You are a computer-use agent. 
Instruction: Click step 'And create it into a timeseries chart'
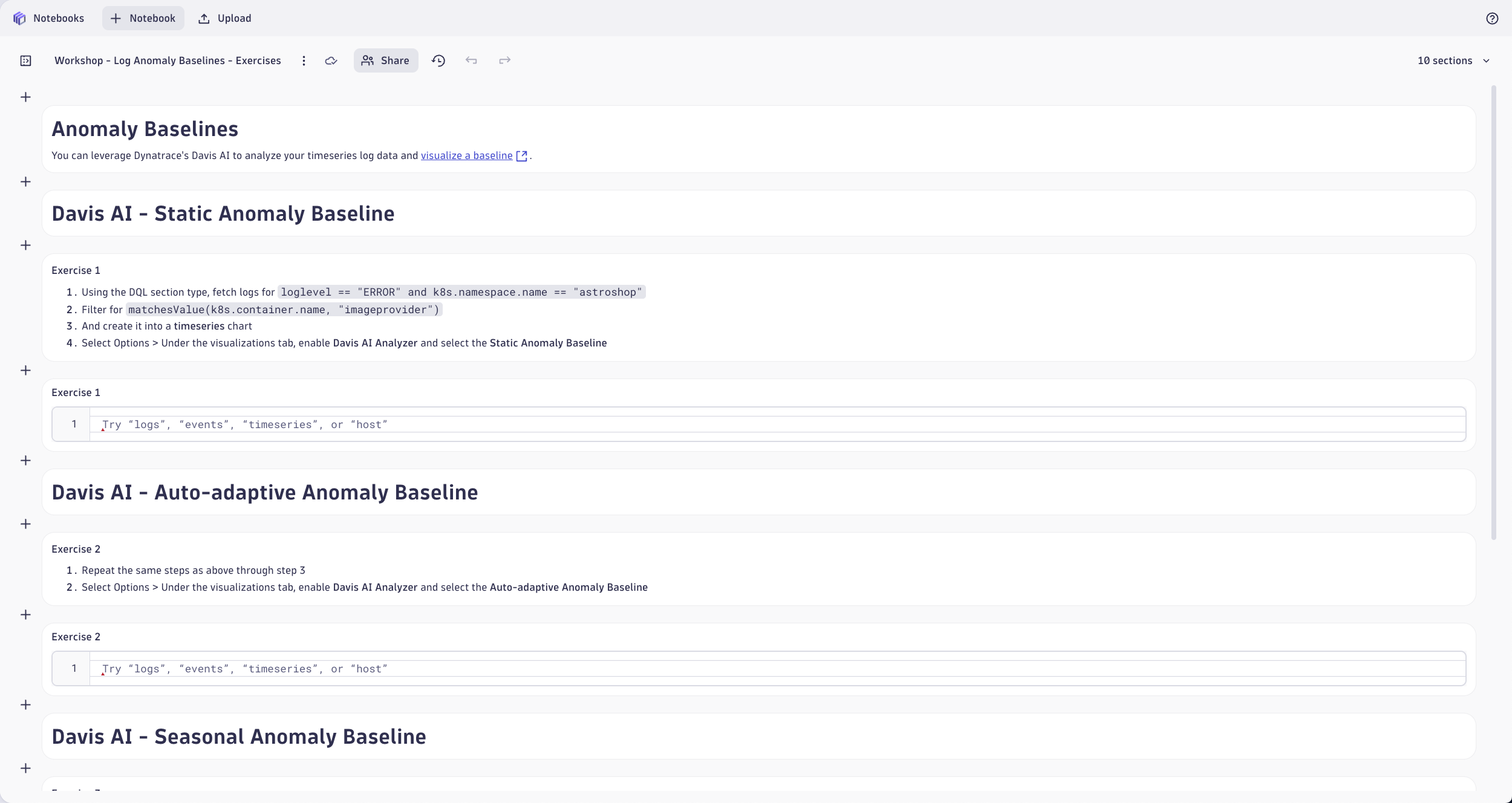click(167, 326)
